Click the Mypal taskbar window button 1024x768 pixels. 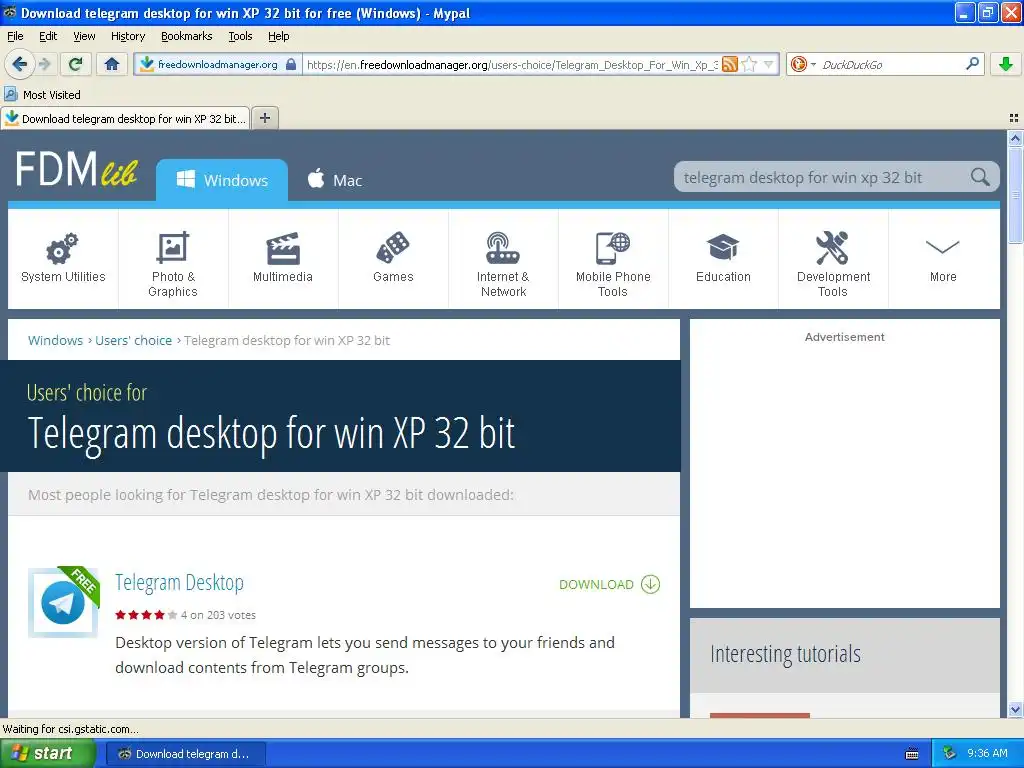click(x=185, y=754)
